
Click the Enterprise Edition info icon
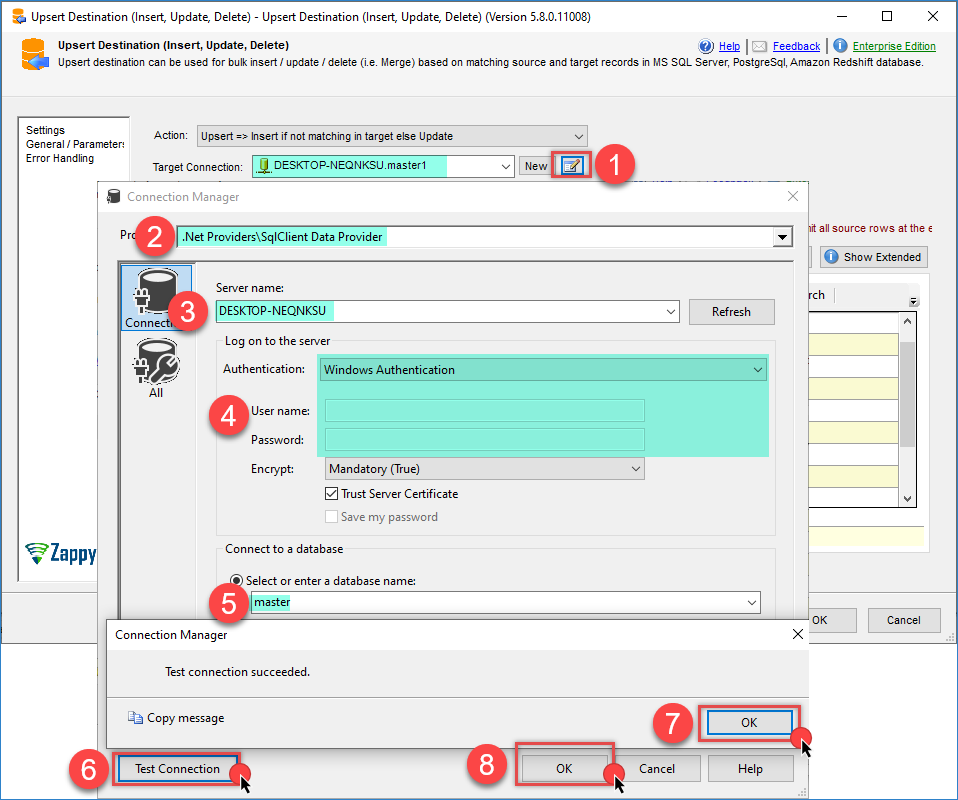click(x=840, y=46)
